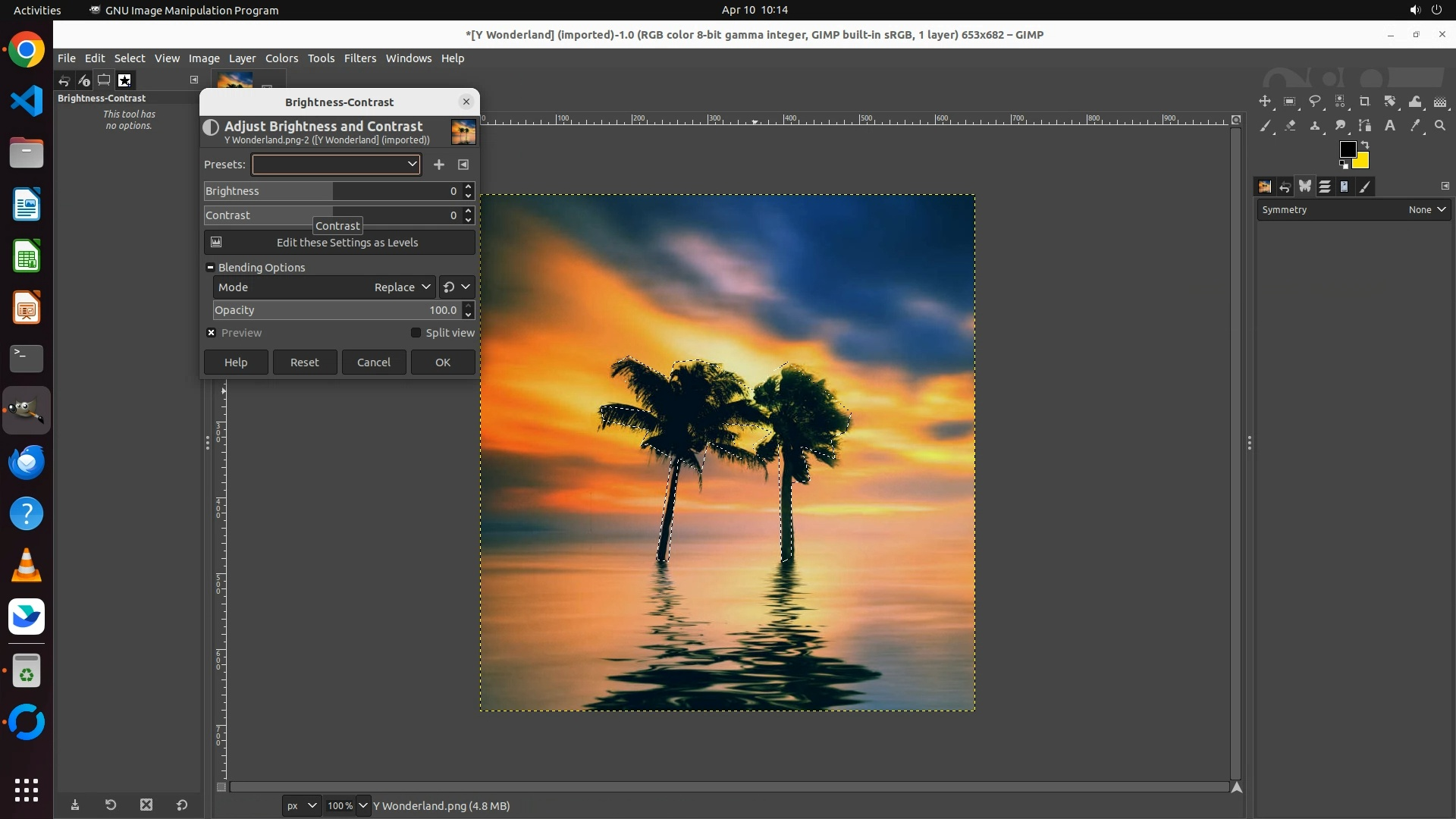Select the Zoom magnifier tool
This screenshot has height=819, width=1456.
(1440, 126)
